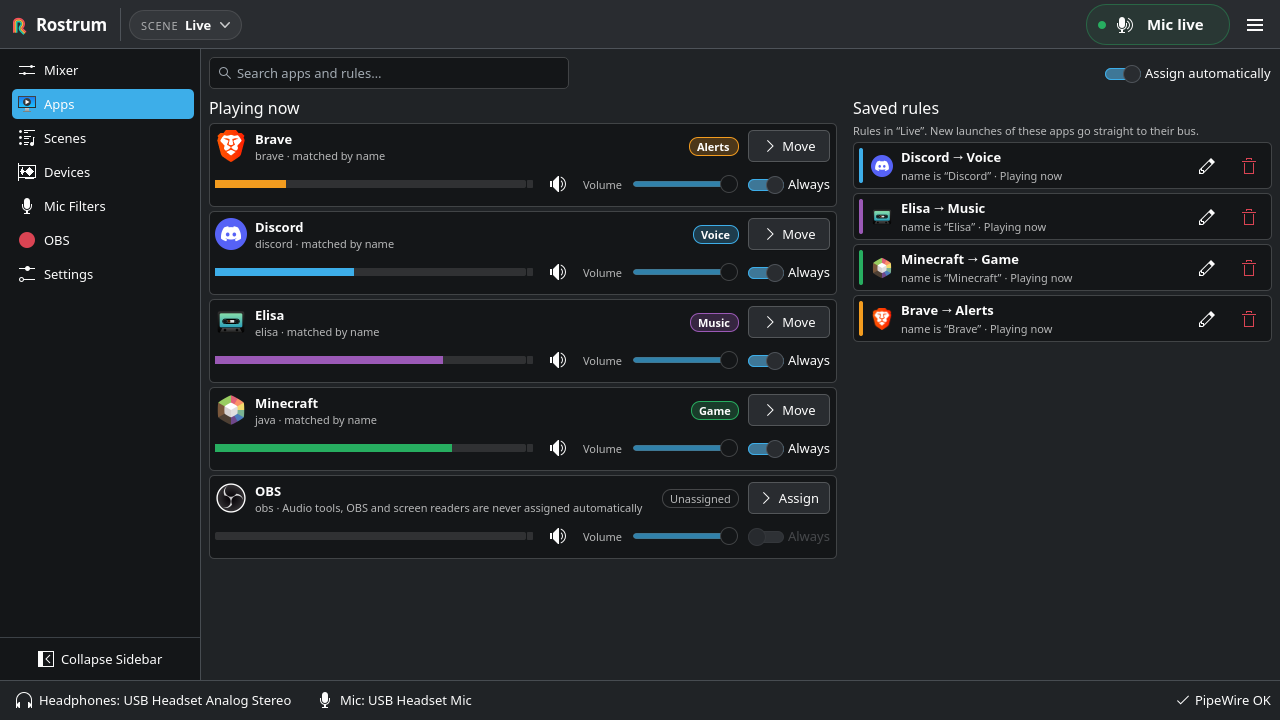The height and width of the screenshot is (720, 1280).
Task: Toggle Always switch for Brave
Action: (x=766, y=184)
